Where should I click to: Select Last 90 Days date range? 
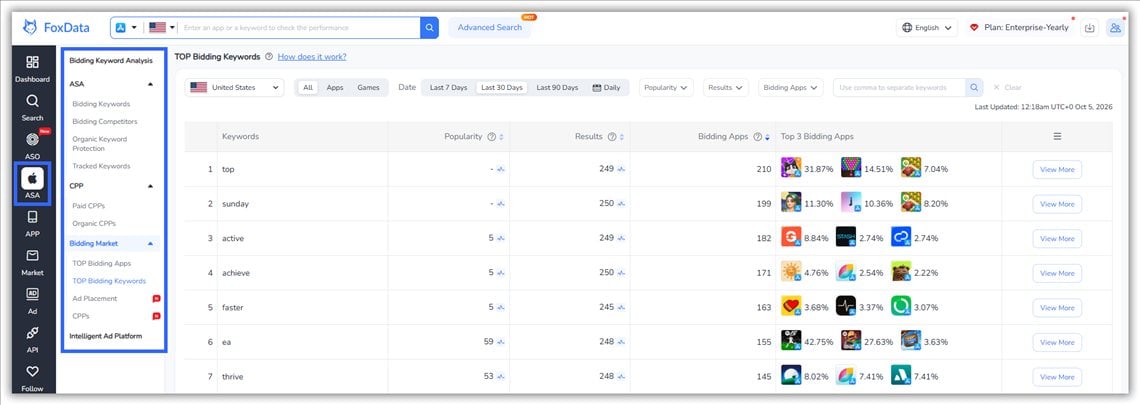coord(557,87)
